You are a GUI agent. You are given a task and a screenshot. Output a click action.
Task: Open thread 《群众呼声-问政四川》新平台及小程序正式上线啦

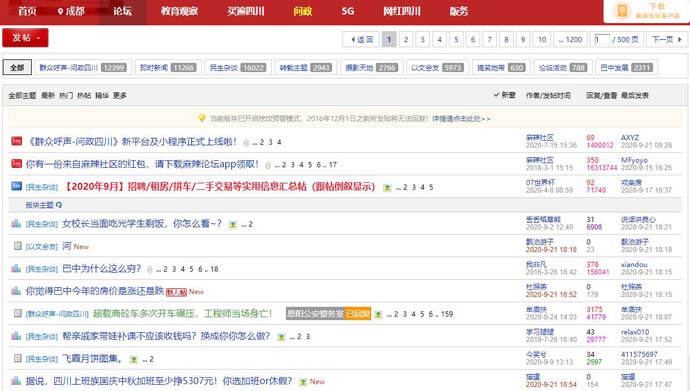132,142
